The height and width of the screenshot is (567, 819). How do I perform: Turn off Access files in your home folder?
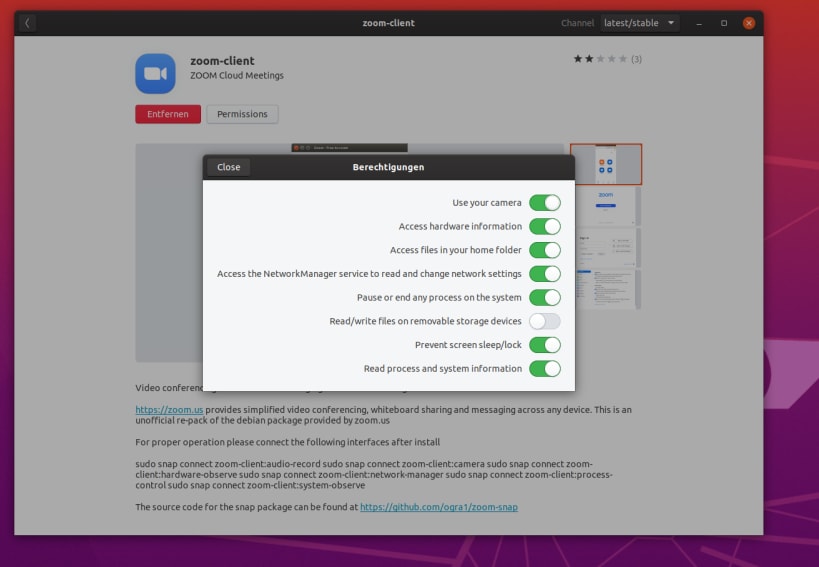[545, 250]
